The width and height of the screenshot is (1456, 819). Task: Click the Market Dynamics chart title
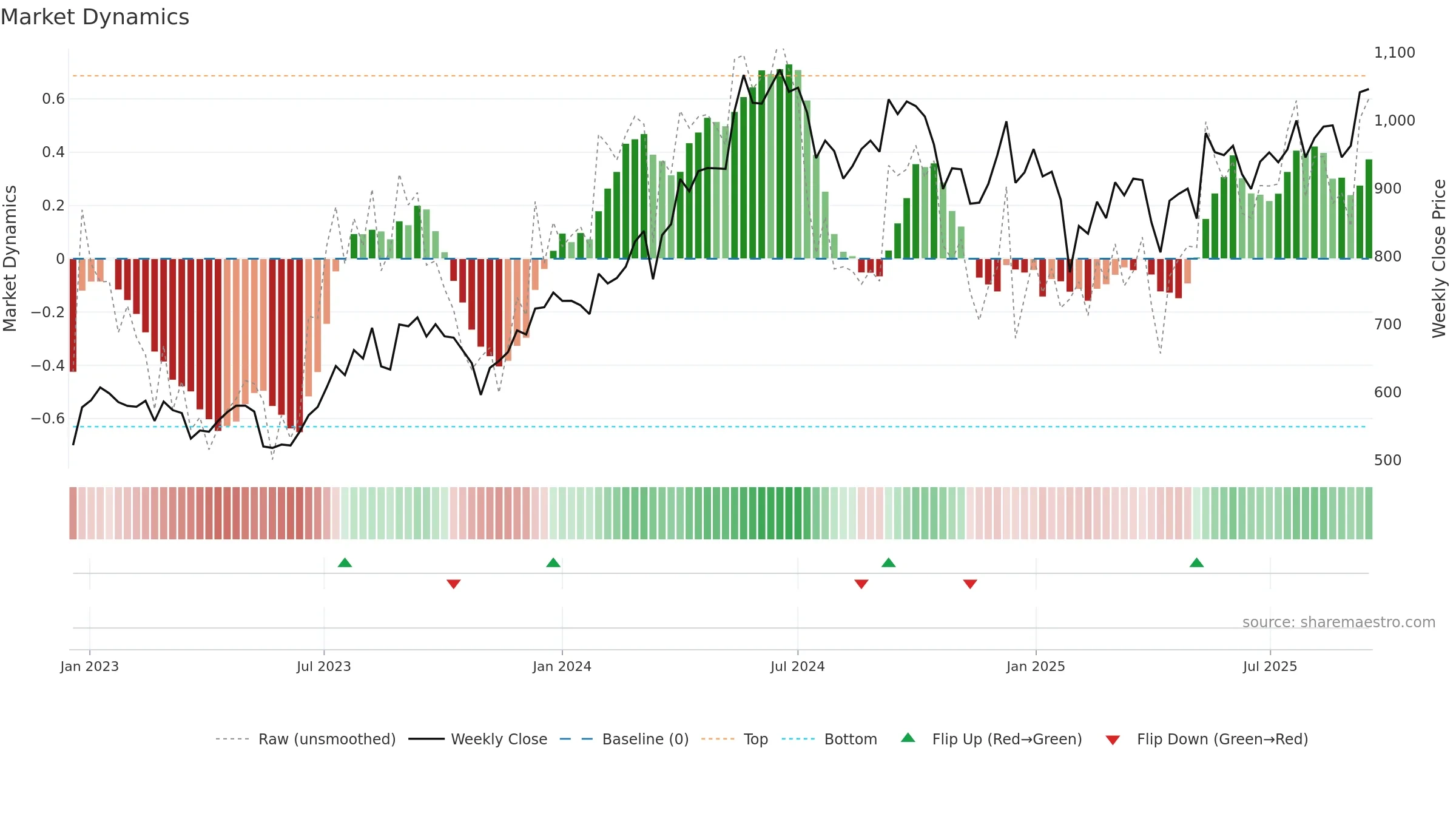[95, 17]
